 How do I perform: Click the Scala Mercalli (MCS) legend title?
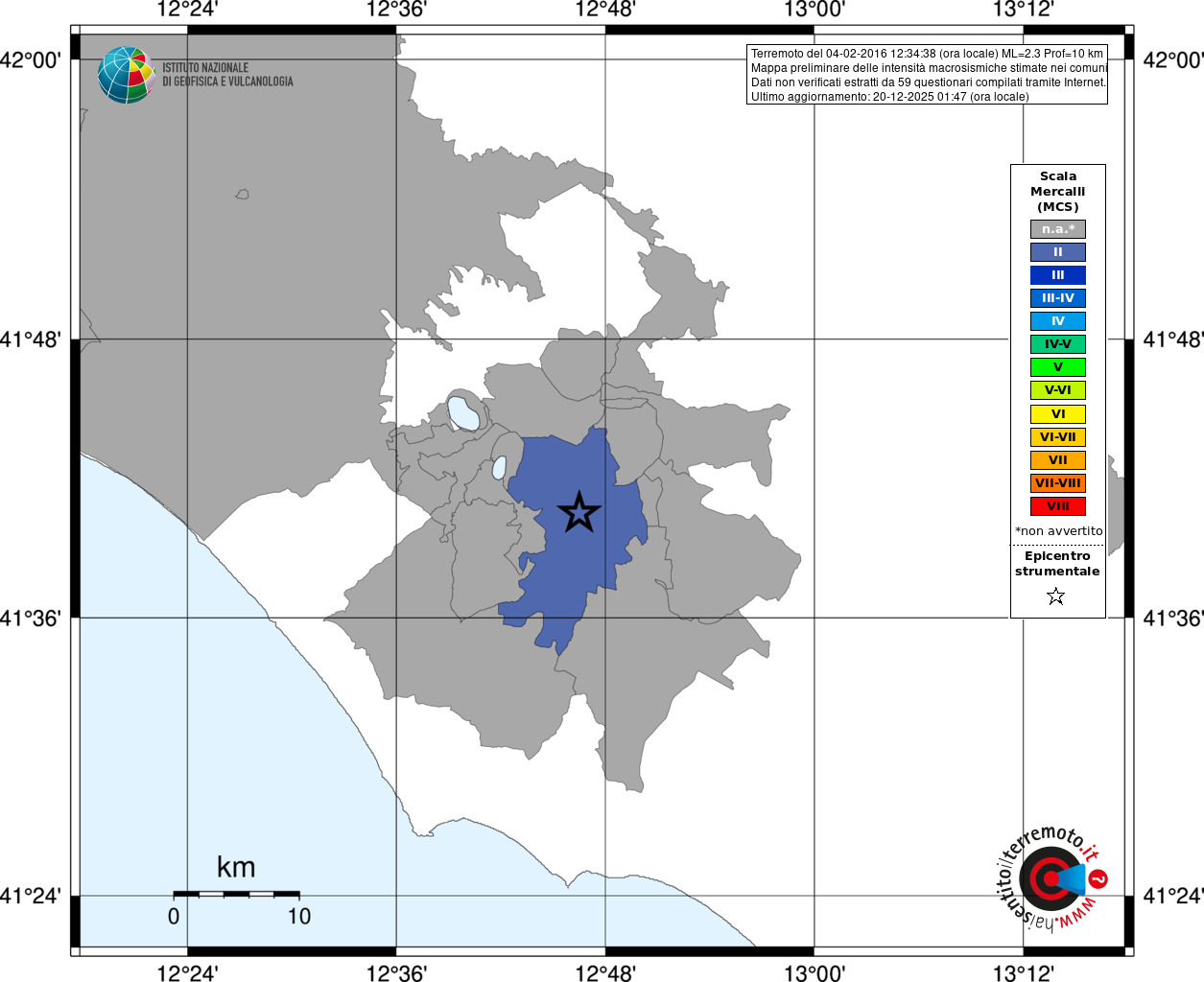1058,192
